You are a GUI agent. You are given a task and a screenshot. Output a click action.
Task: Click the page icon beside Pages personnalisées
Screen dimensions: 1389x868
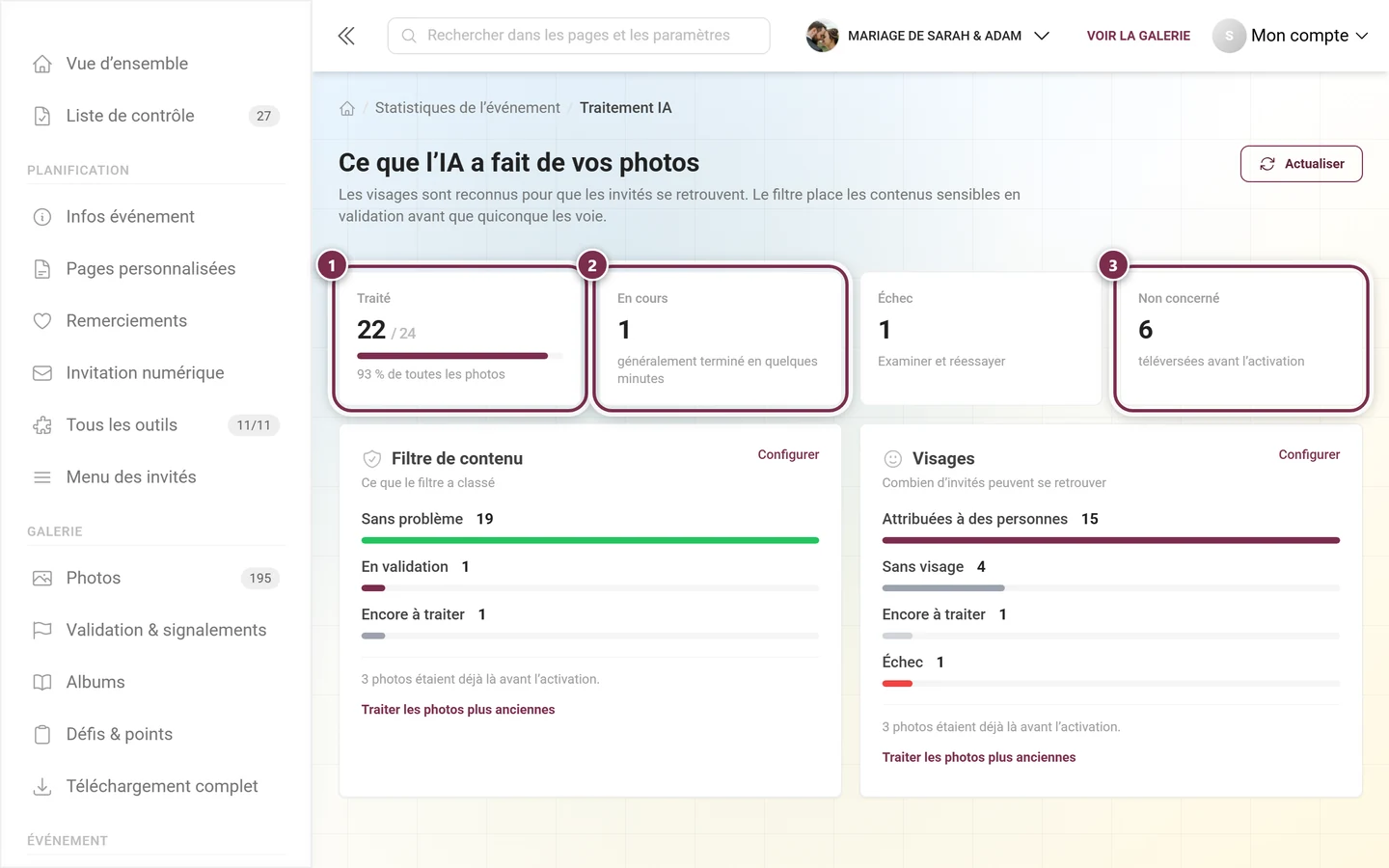[x=42, y=269]
